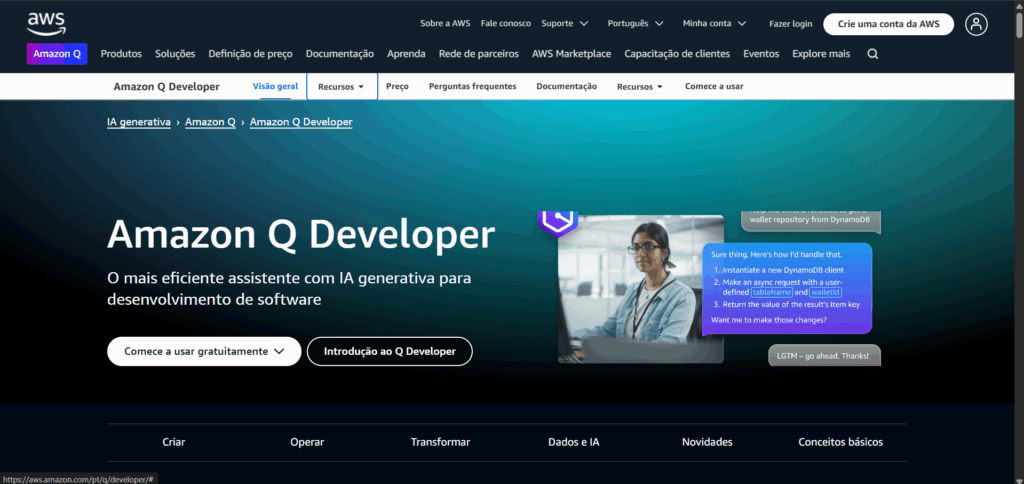1024x484 pixels.
Task: Click Amazon Q breadcrumb link
Action: pos(210,121)
